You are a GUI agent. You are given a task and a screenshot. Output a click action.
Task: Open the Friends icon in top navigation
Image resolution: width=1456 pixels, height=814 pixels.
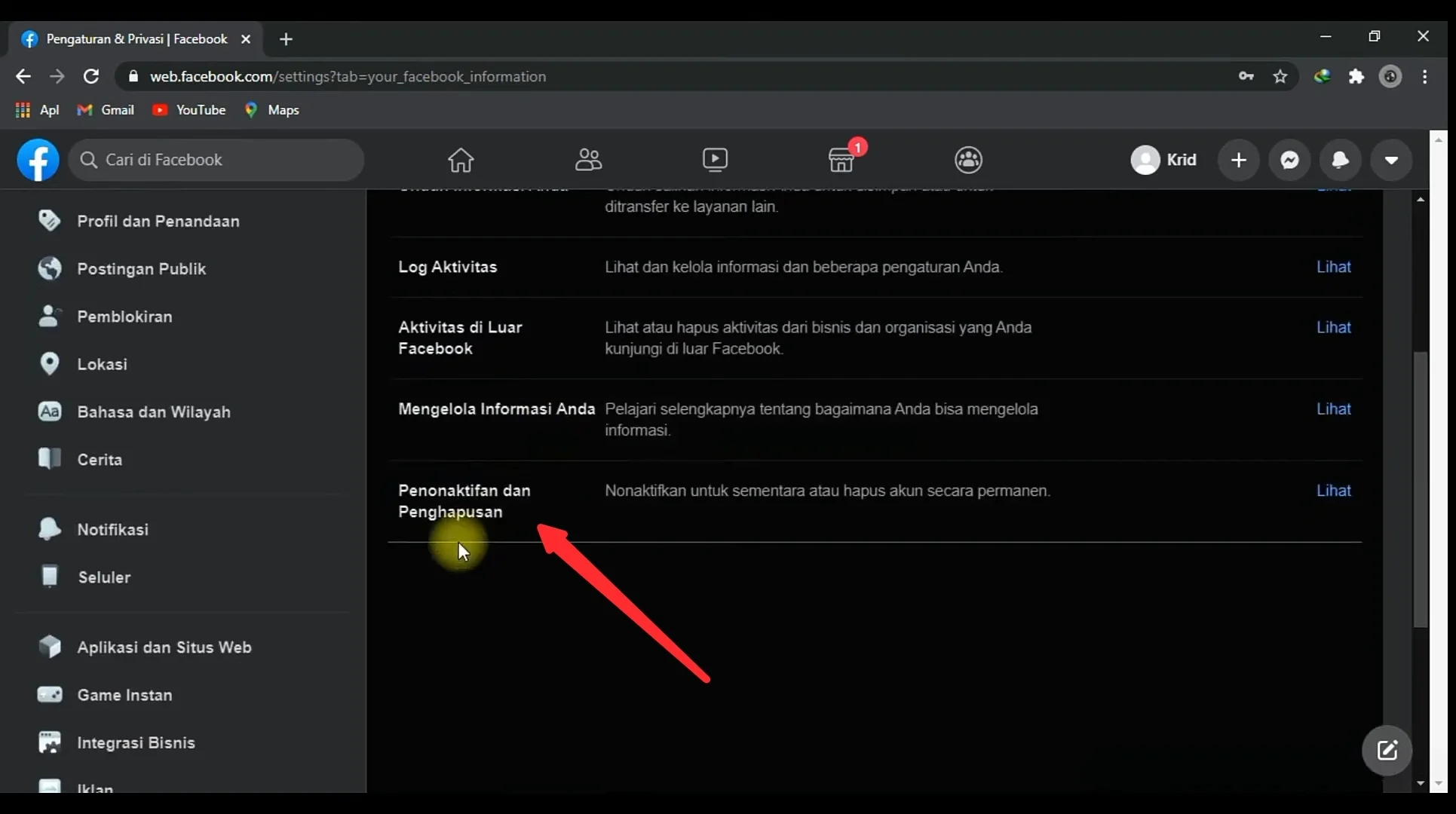tap(588, 160)
